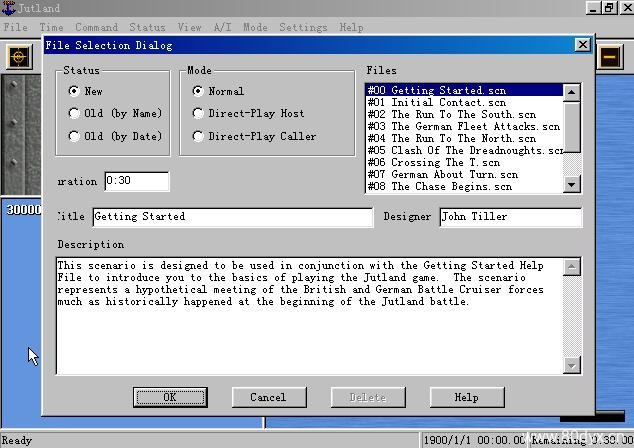Click the Designer text field
The height and width of the screenshot is (448, 634).
(x=509, y=217)
